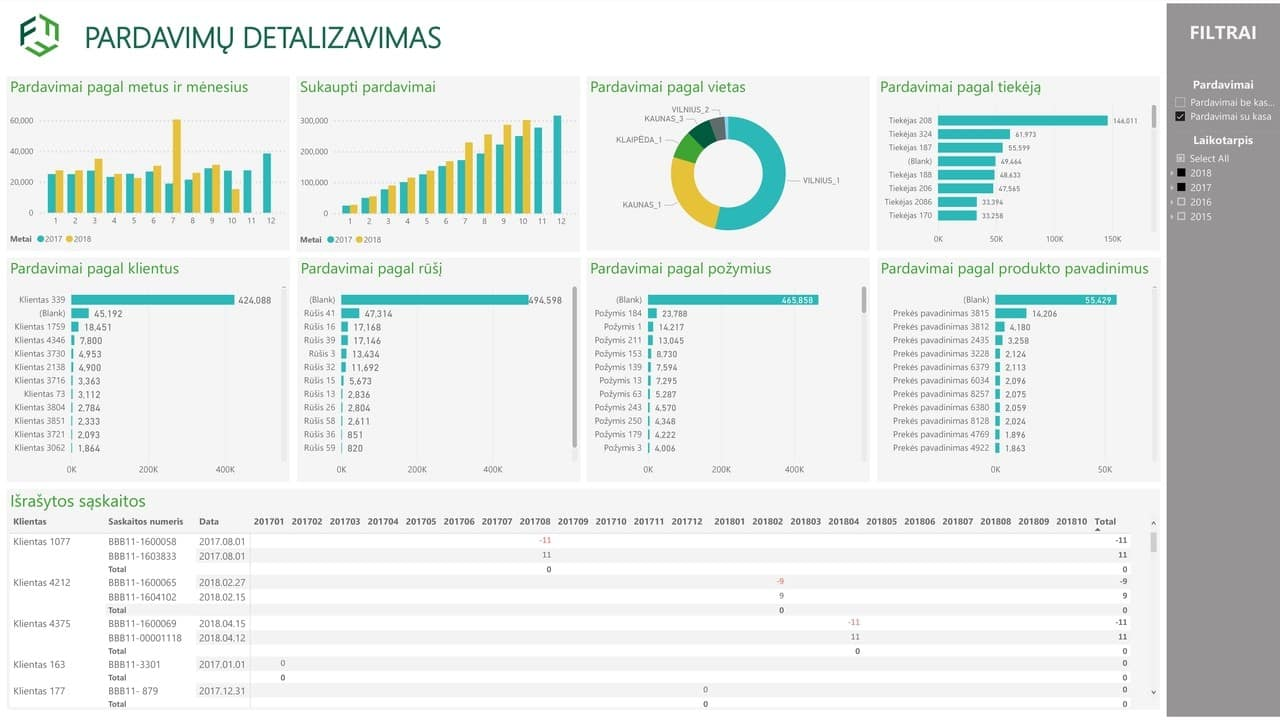
Task: Click the table scroll-down arrow in Išrašytos sąskaitos
Action: (1153, 692)
